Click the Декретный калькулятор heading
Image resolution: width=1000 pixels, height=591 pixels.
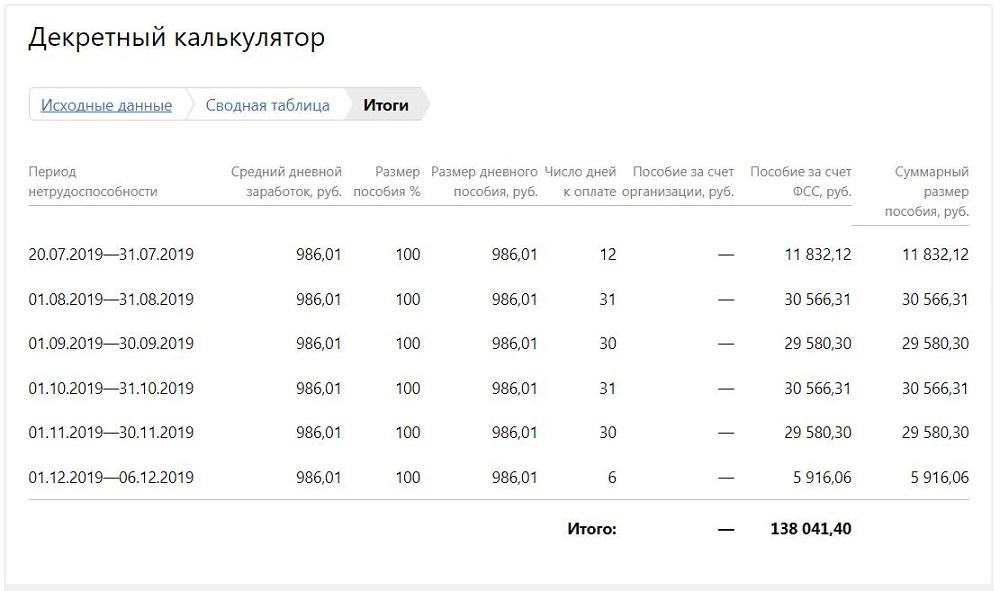tap(177, 38)
